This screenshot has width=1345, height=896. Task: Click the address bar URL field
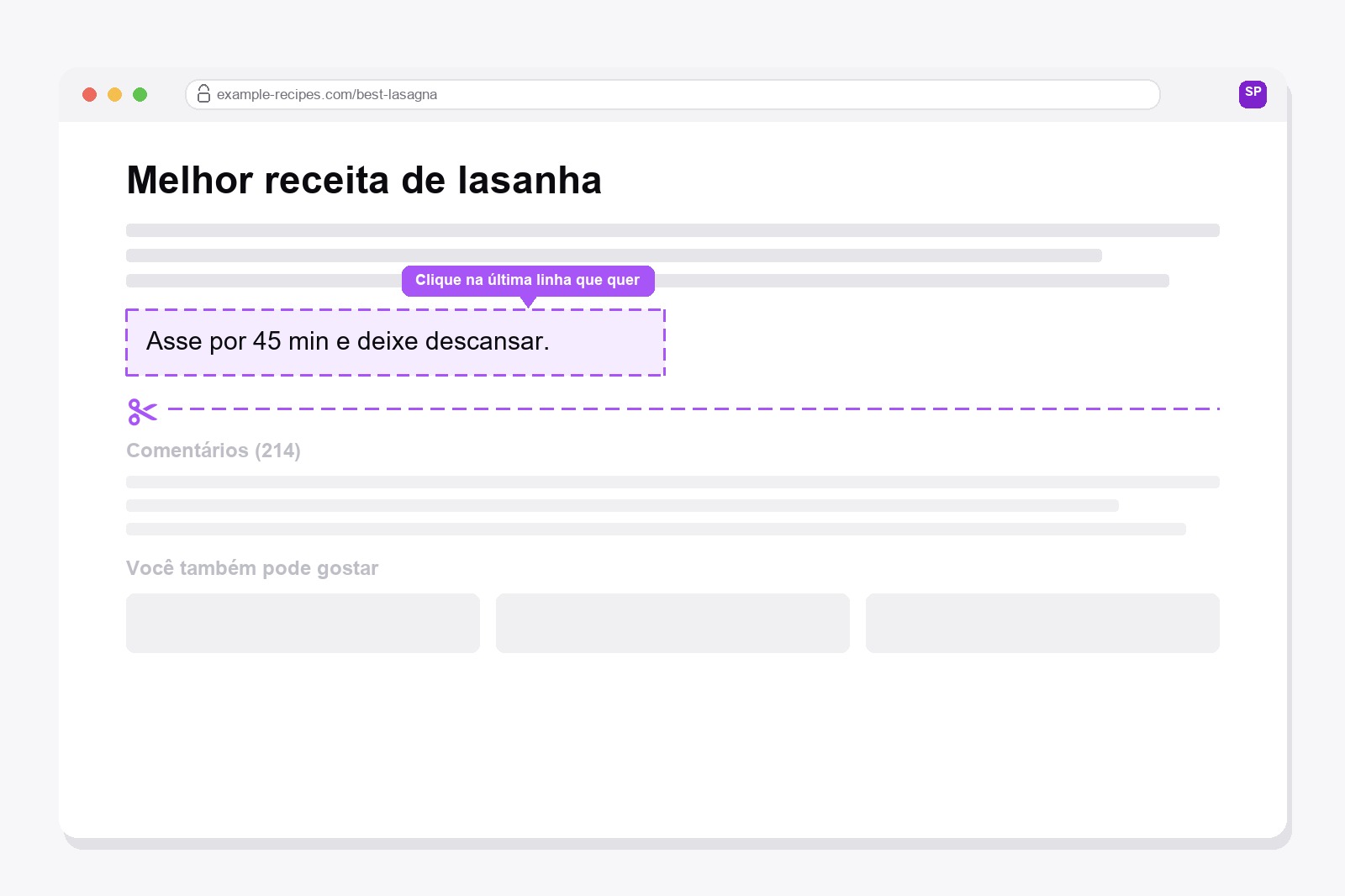(x=672, y=94)
